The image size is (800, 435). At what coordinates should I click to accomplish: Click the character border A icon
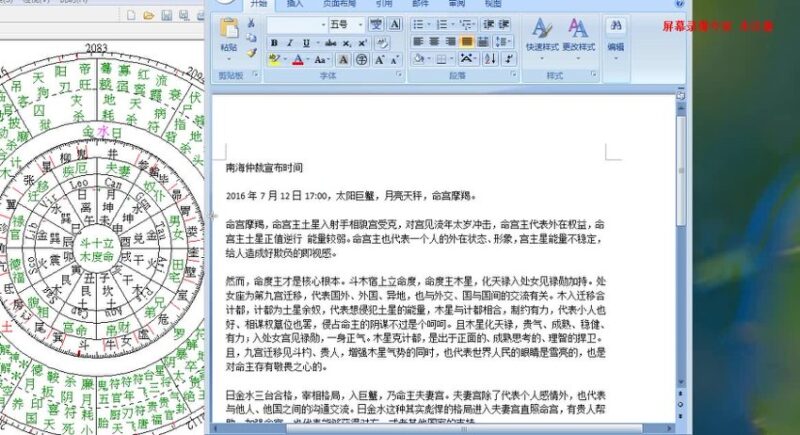point(395,24)
